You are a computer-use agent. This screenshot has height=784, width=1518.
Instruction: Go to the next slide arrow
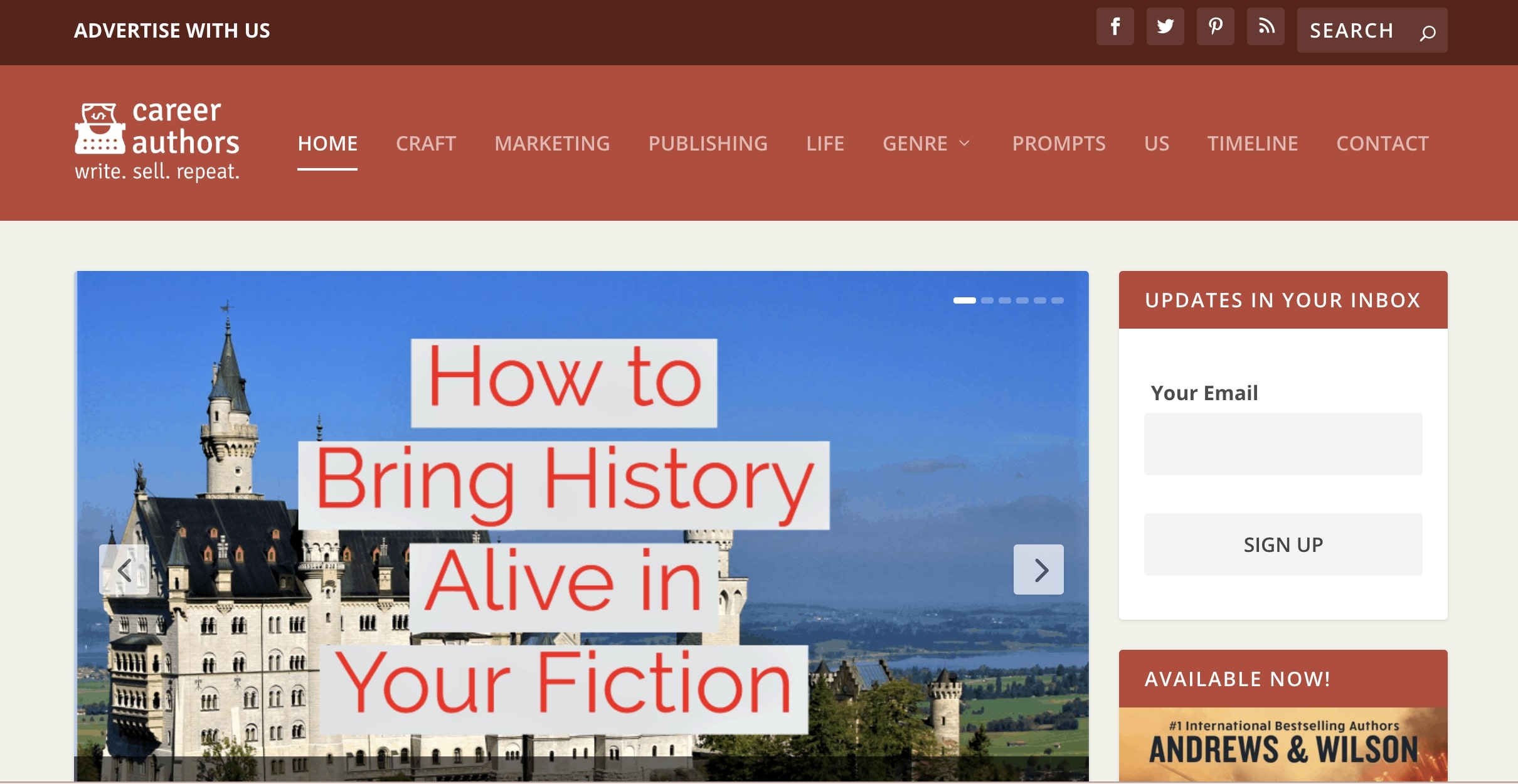tap(1039, 569)
